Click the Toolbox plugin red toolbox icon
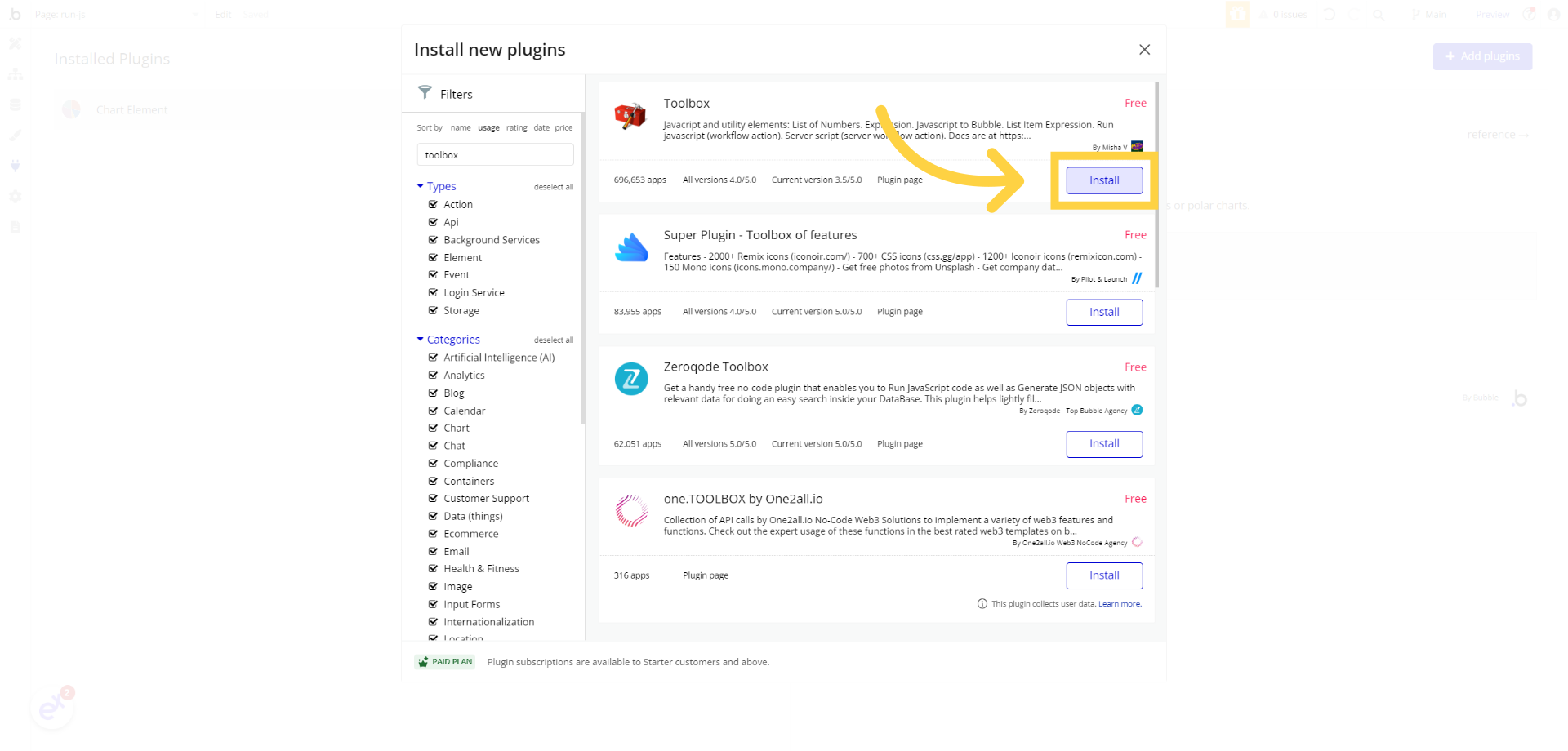1568x751 pixels. [630, 117]
